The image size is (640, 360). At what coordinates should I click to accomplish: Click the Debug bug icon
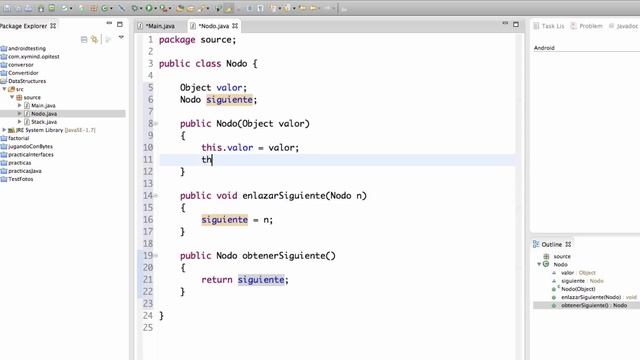click(134, 8)
